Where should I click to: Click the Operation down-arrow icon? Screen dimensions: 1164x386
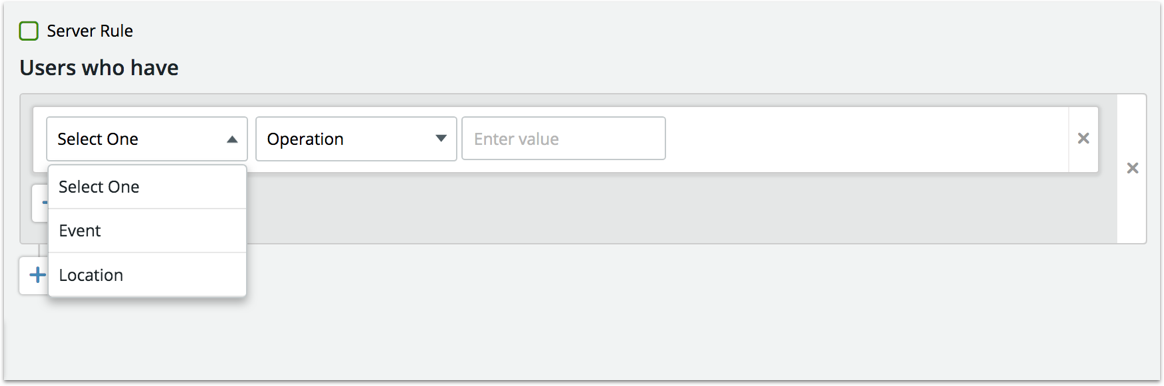point(441,139)
